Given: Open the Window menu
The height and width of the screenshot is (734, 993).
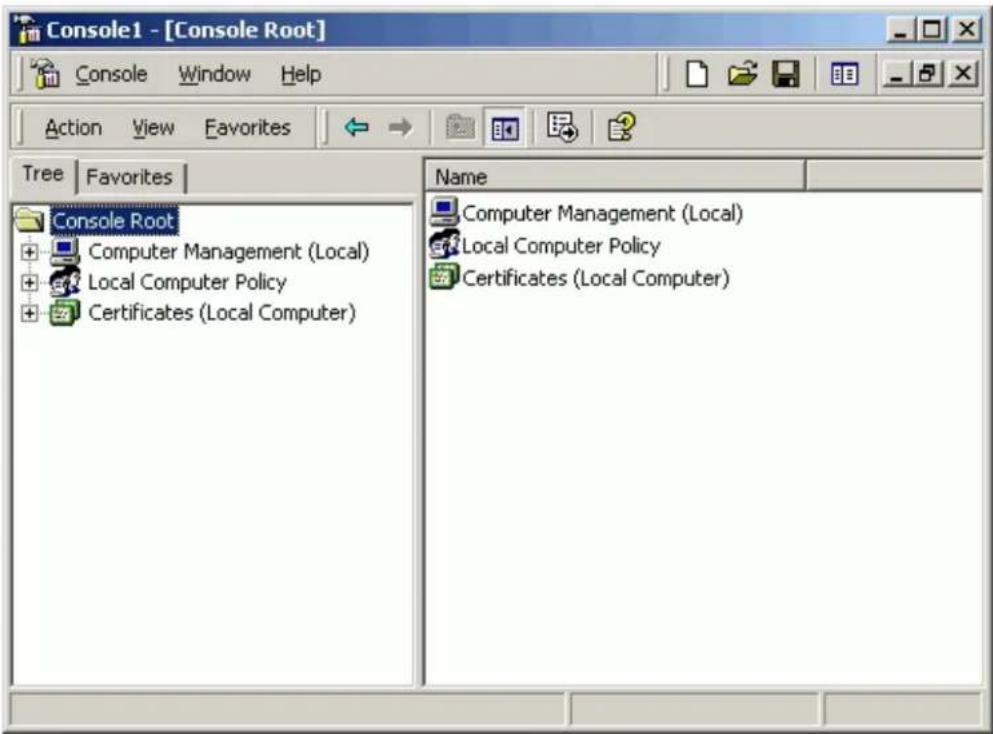Looking at the screenshot, I should [214, 74].
